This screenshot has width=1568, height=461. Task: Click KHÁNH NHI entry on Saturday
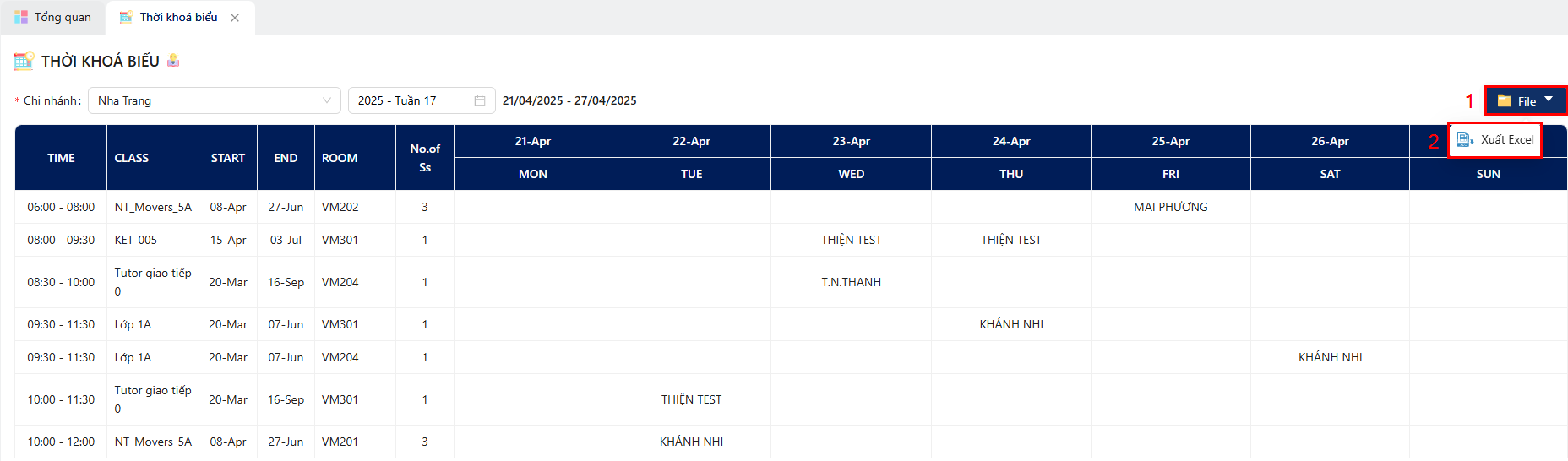1330,357
